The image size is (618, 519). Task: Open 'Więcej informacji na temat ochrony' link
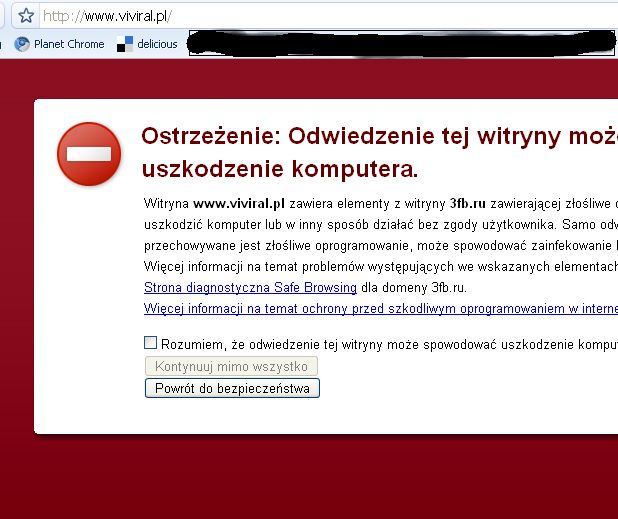381,308
